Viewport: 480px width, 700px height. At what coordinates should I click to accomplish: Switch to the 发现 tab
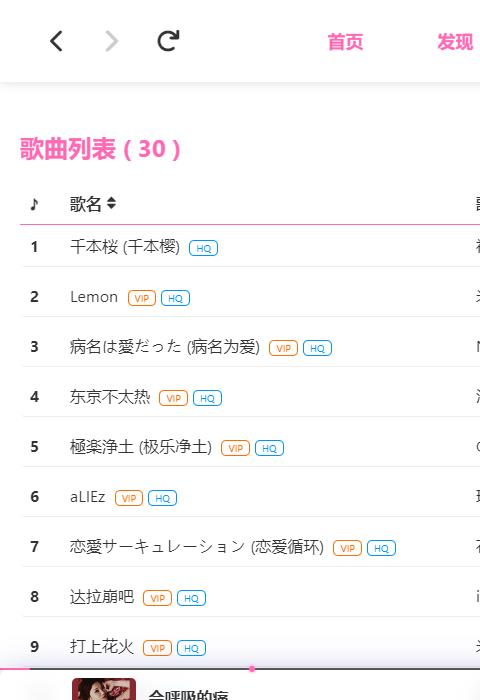coord(455,42)
